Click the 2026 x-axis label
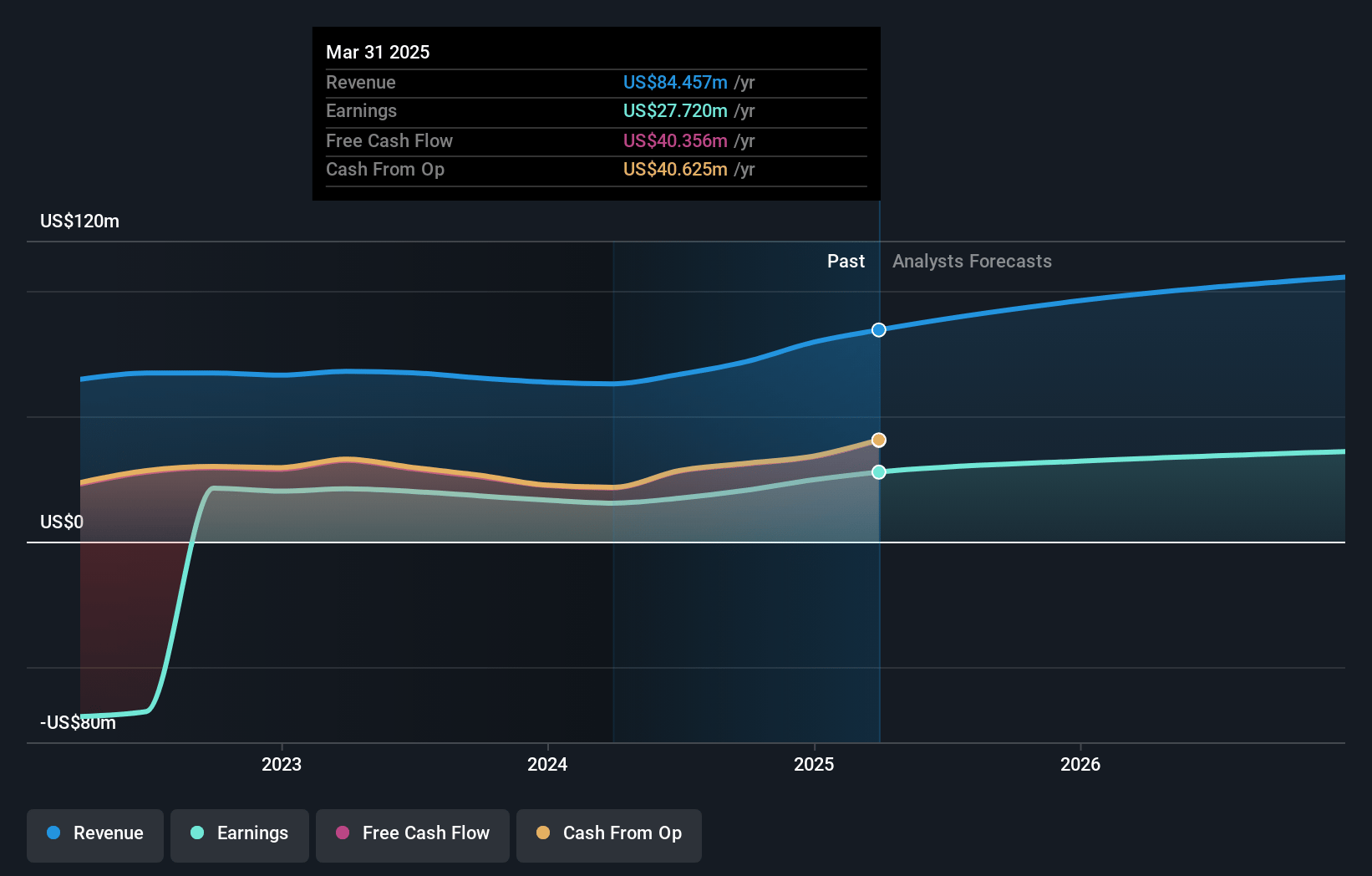1372x876 pixels. click(1080, 764)
